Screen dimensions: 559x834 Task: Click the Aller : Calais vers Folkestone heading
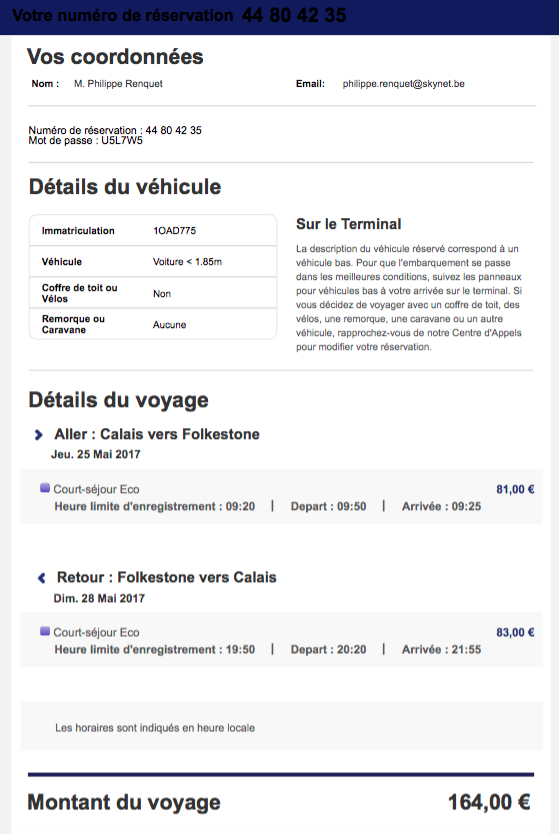coord(157,434)
